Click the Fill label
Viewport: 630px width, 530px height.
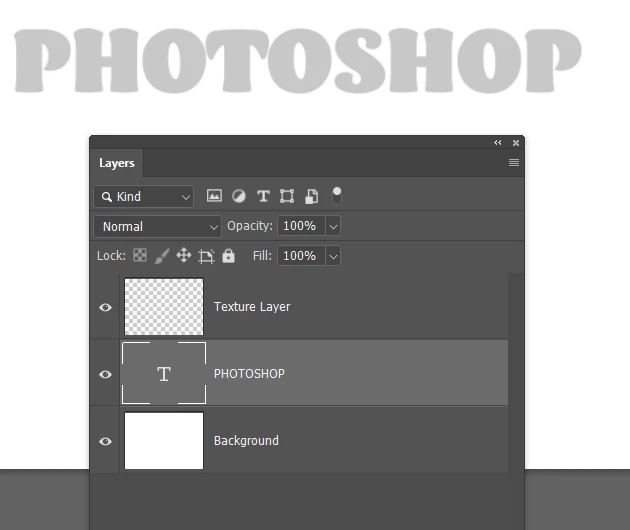tap(262, 256)
